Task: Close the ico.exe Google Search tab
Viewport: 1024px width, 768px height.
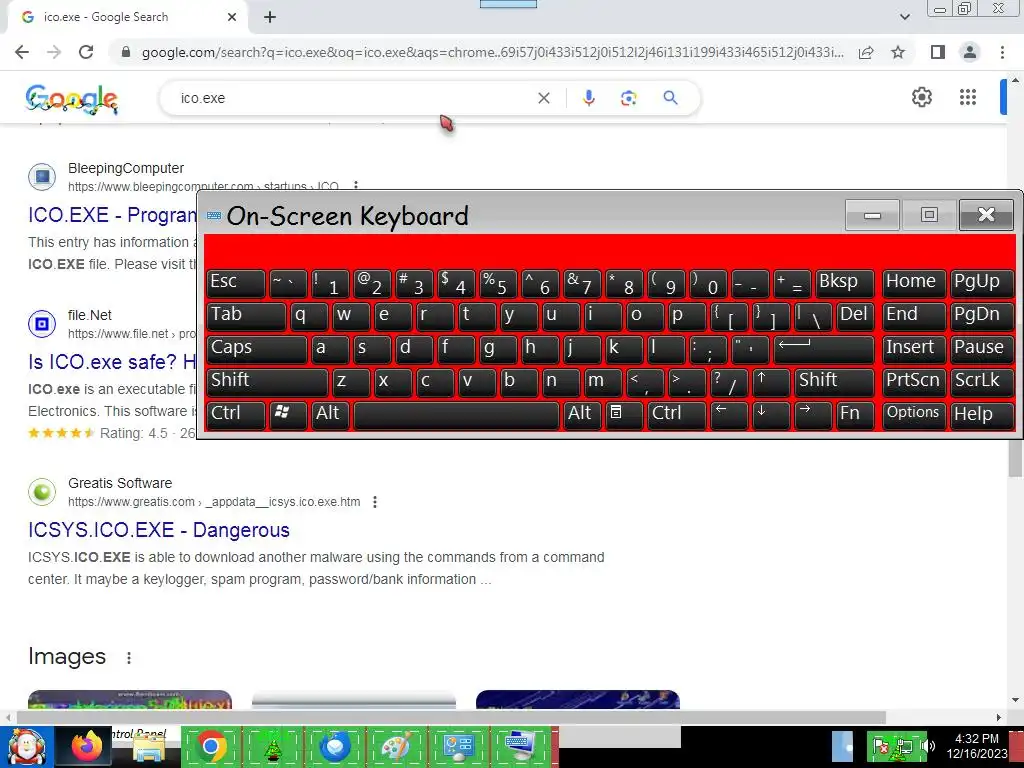Action: [232, 17]
